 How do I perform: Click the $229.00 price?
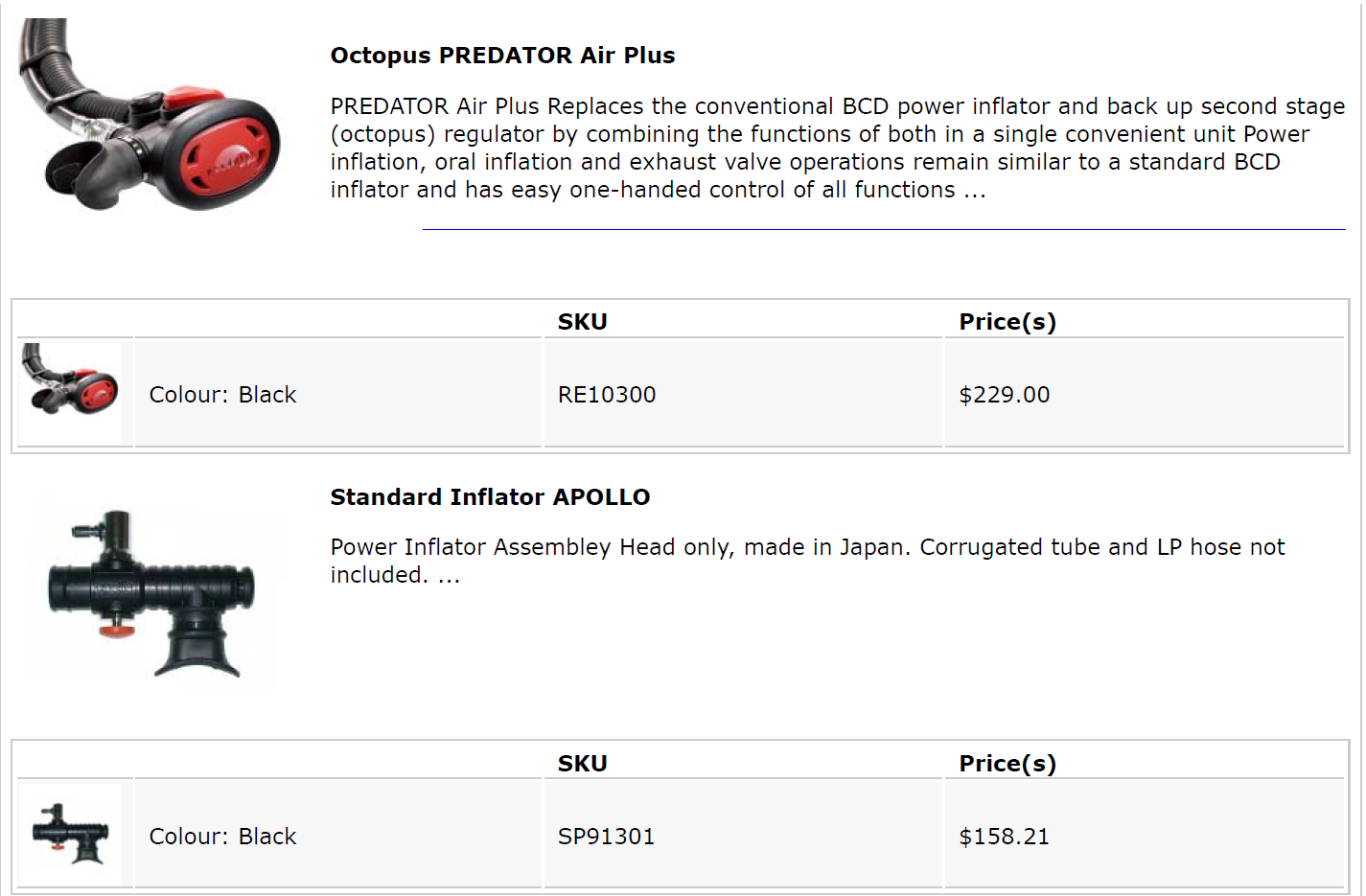tap(1005, 395)
